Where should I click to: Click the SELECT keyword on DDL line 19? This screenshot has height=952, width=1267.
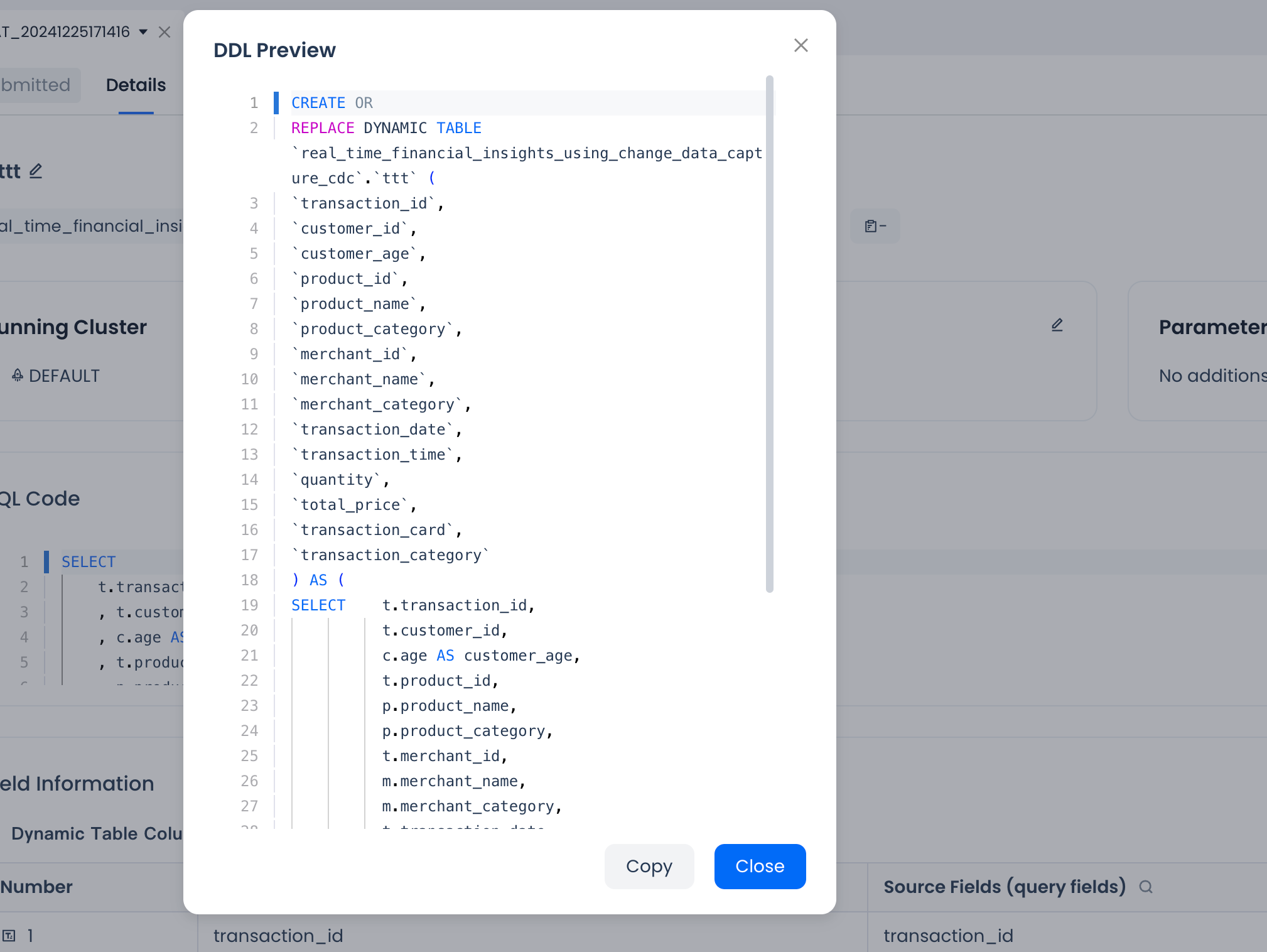click(x=318, y=605)
